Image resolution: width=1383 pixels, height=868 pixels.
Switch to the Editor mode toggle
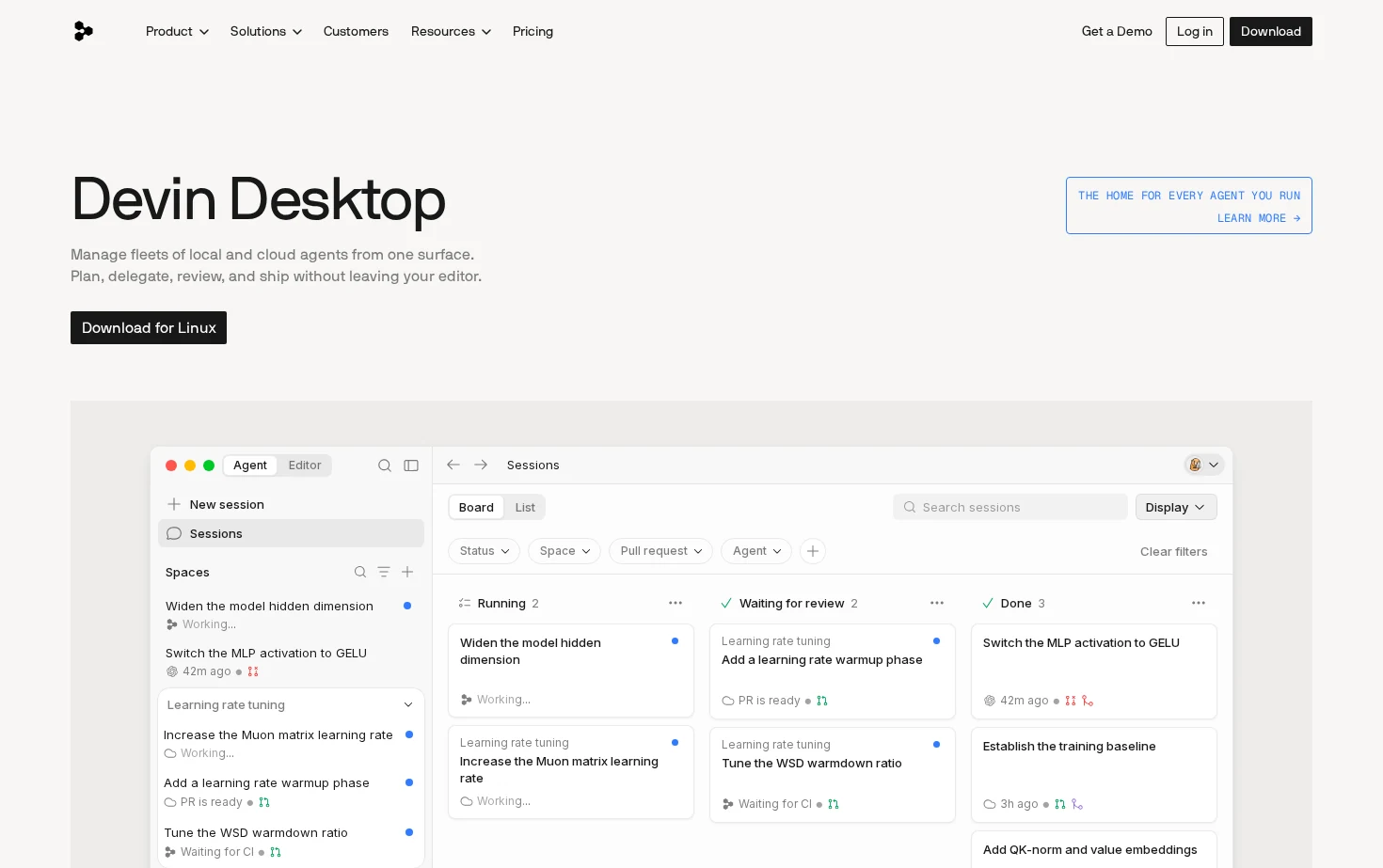305,466
